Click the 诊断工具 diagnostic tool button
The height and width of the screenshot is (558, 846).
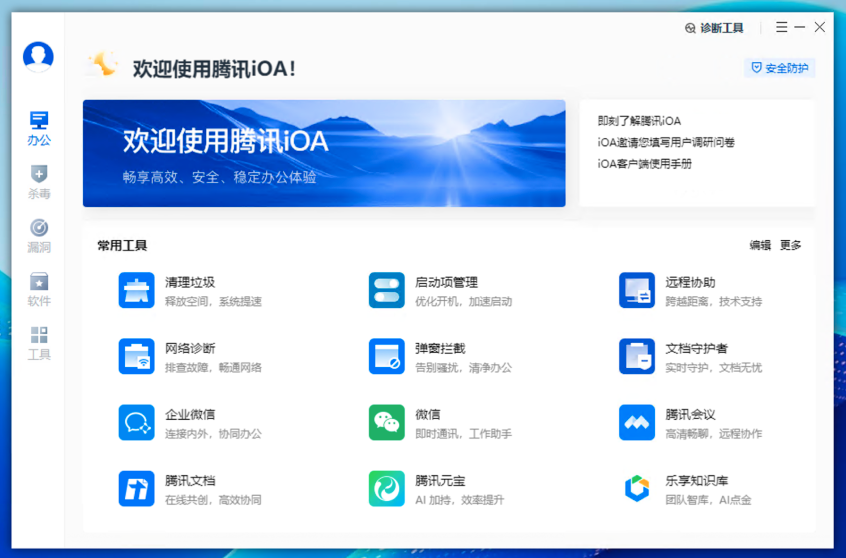[x=714, y=28]
